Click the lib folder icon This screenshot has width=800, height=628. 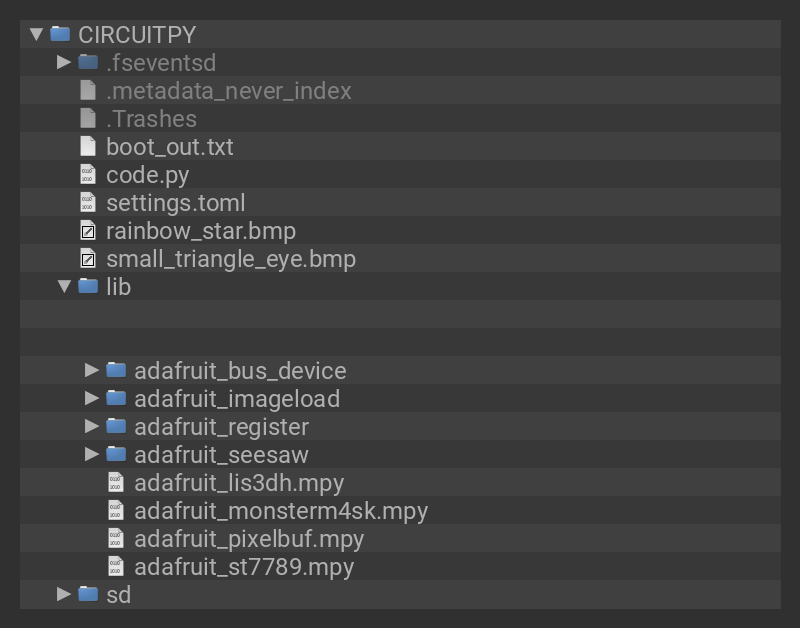(88, 287)
